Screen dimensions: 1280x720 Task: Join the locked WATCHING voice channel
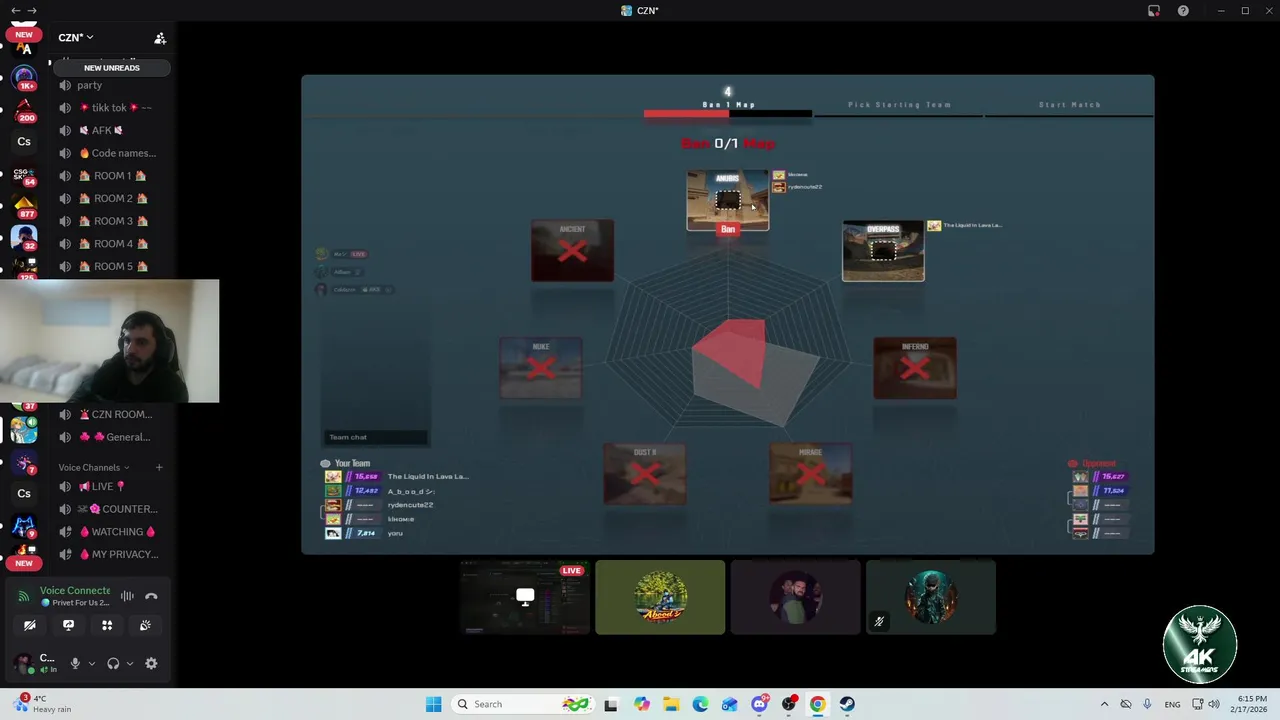coord(112,532)
